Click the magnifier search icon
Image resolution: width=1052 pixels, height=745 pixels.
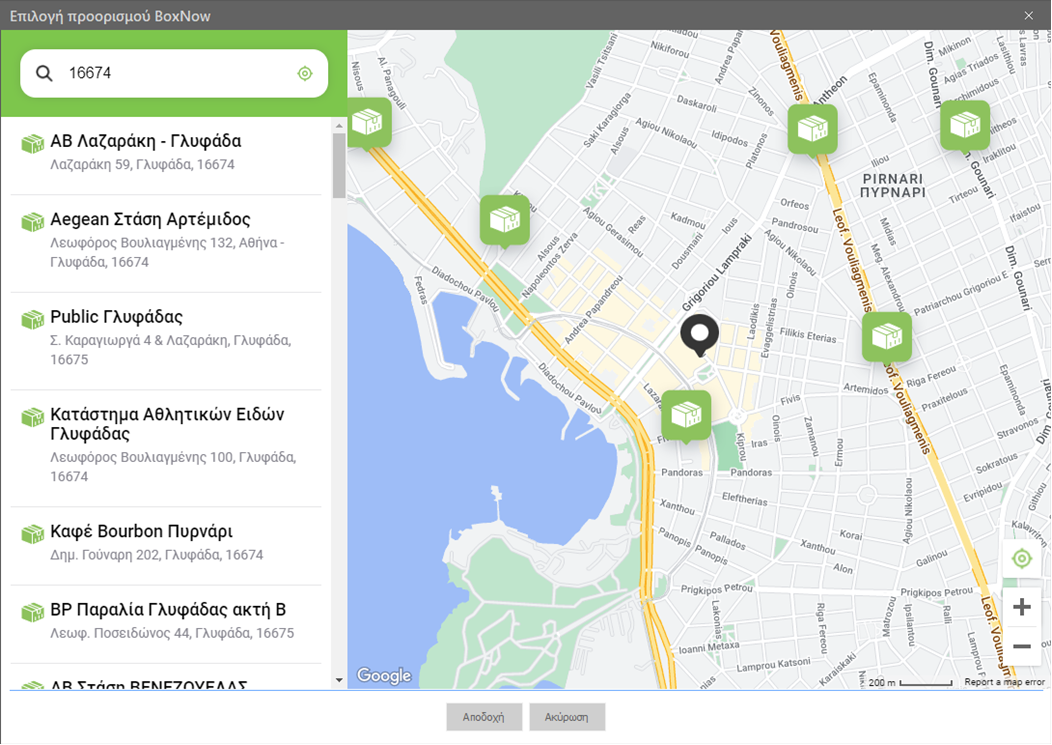[x=44, y=73]
